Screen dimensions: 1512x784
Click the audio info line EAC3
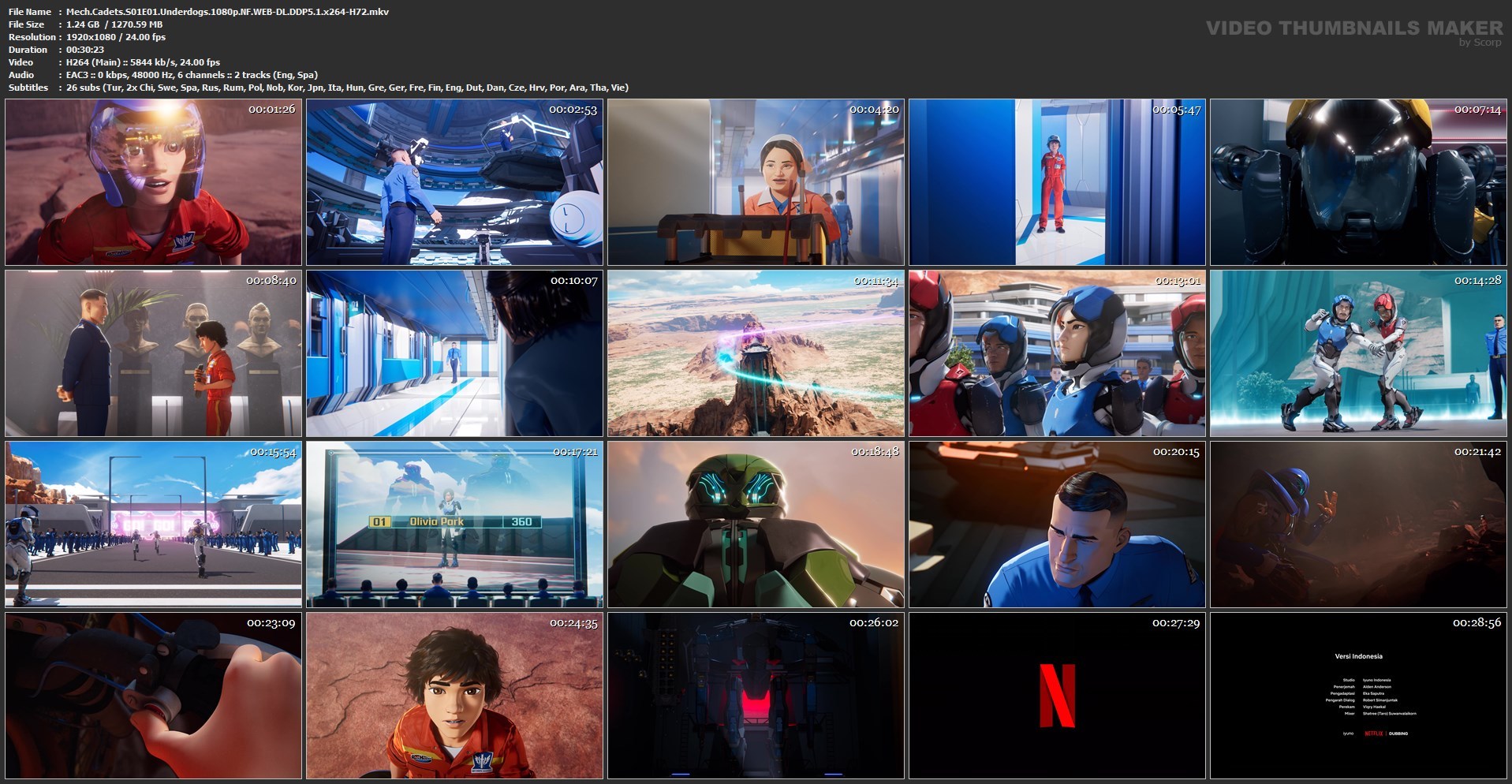click(192, 75)
